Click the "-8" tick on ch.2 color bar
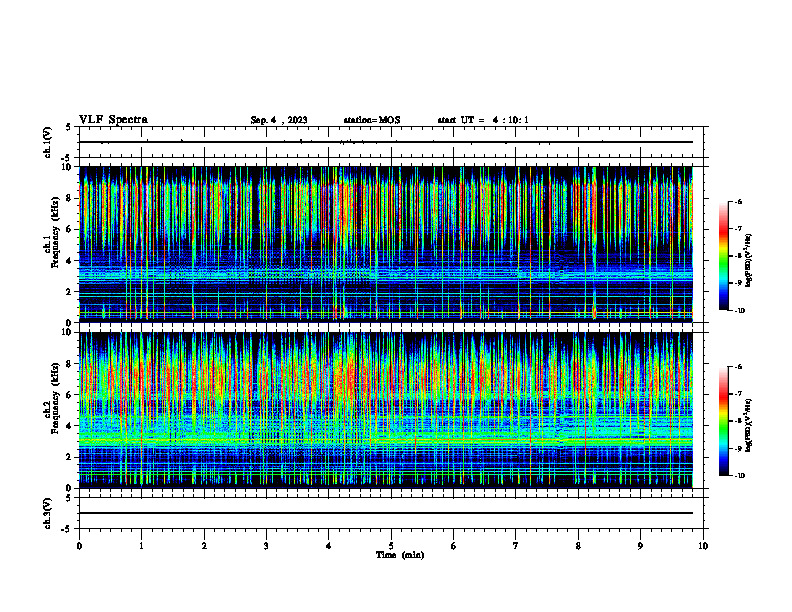Viewport: 792px width, 612px height. [x=738, y=421]
